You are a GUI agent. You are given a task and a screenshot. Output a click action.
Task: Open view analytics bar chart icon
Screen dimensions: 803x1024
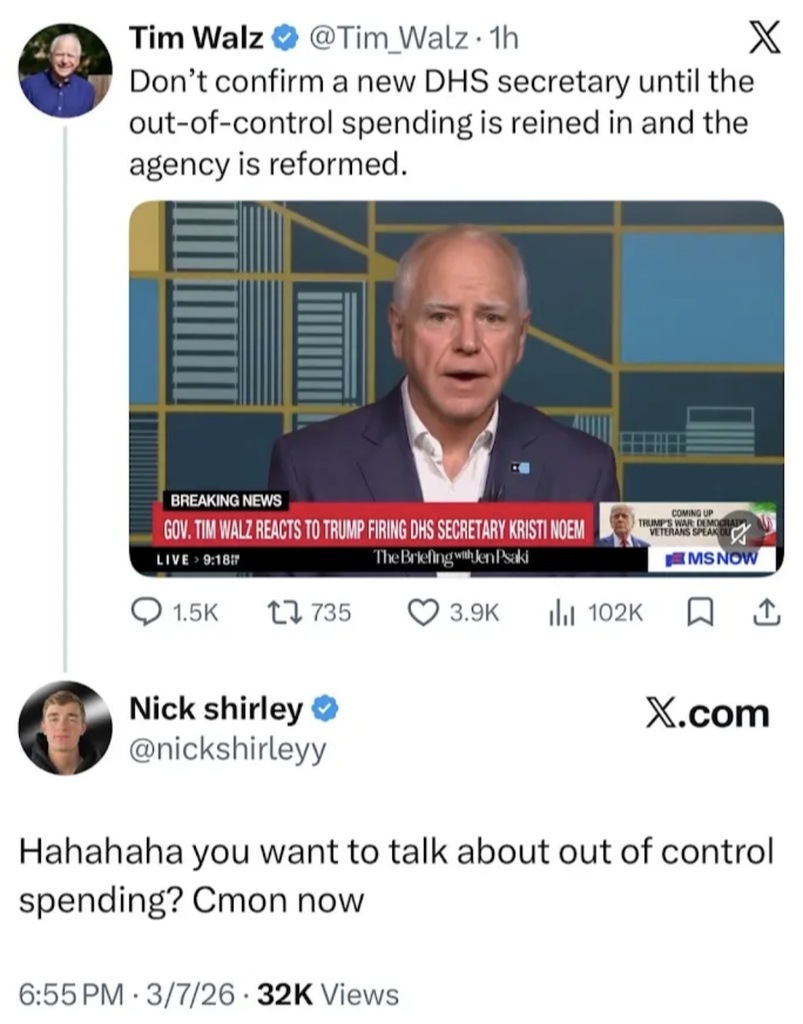(x=561, y=613)
